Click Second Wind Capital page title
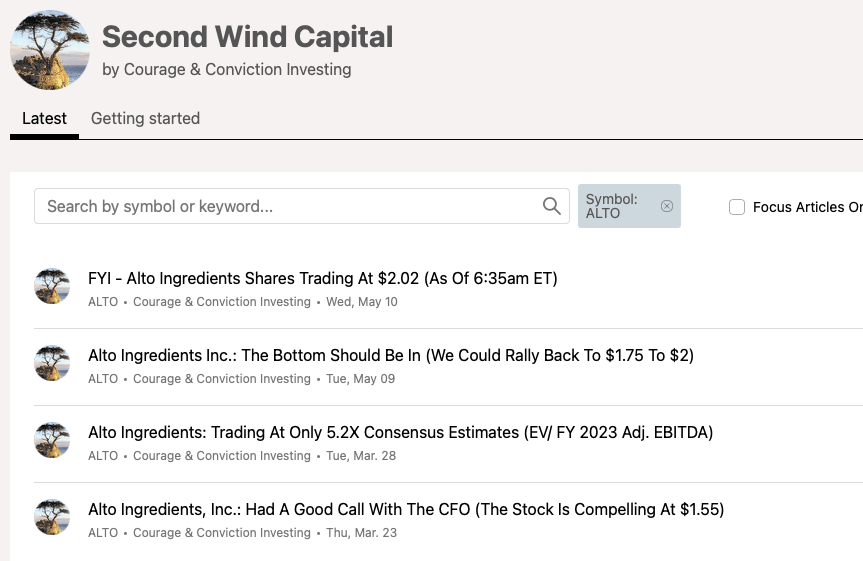The height and width of the screenshot is (561, 863). tap(247, 37)
